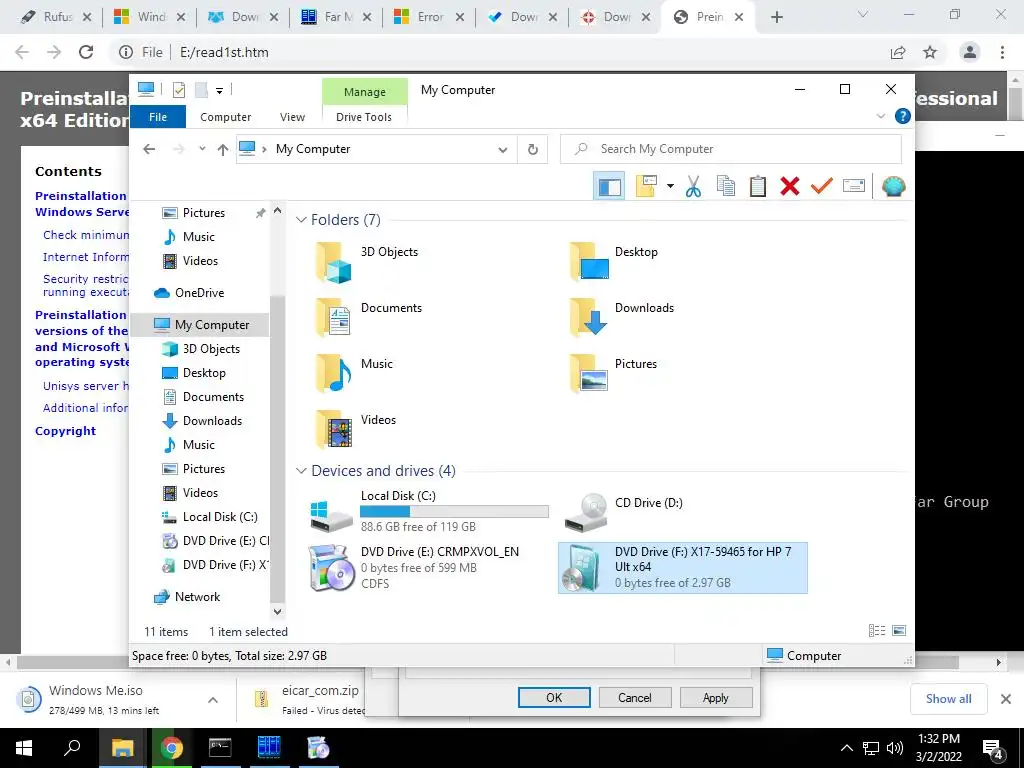Click the Apply button in dialog
Screen dimensions: 1024x768
[x=716, y=697]
